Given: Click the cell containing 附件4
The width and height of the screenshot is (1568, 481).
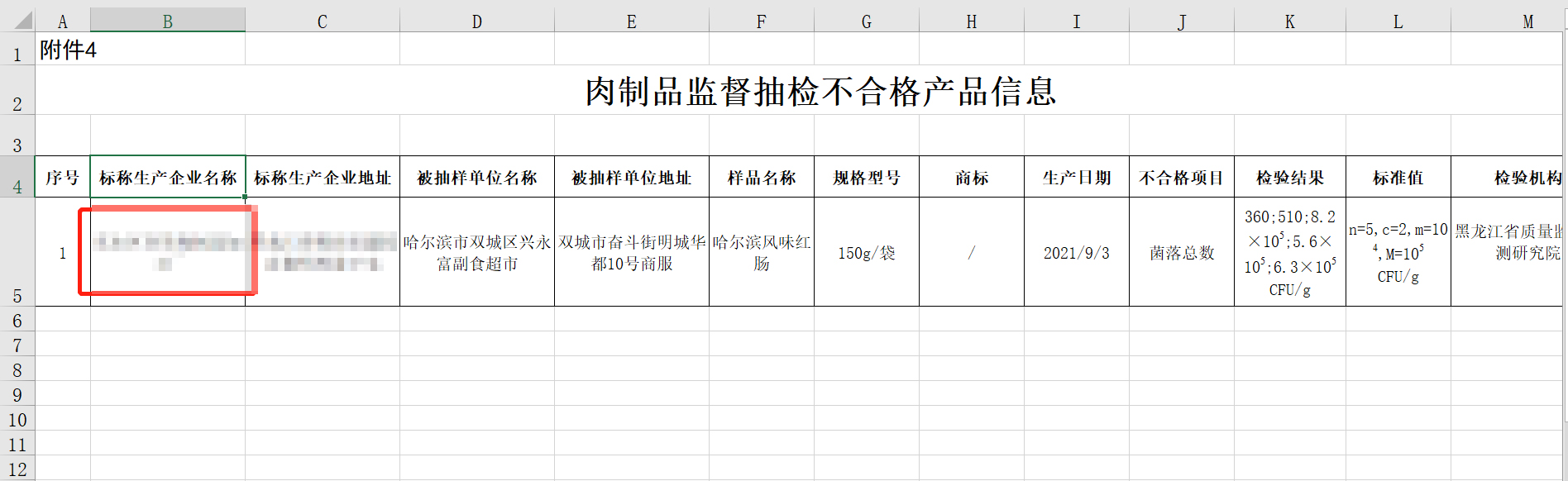Looking at the screenshot, I should pos(68,50).
